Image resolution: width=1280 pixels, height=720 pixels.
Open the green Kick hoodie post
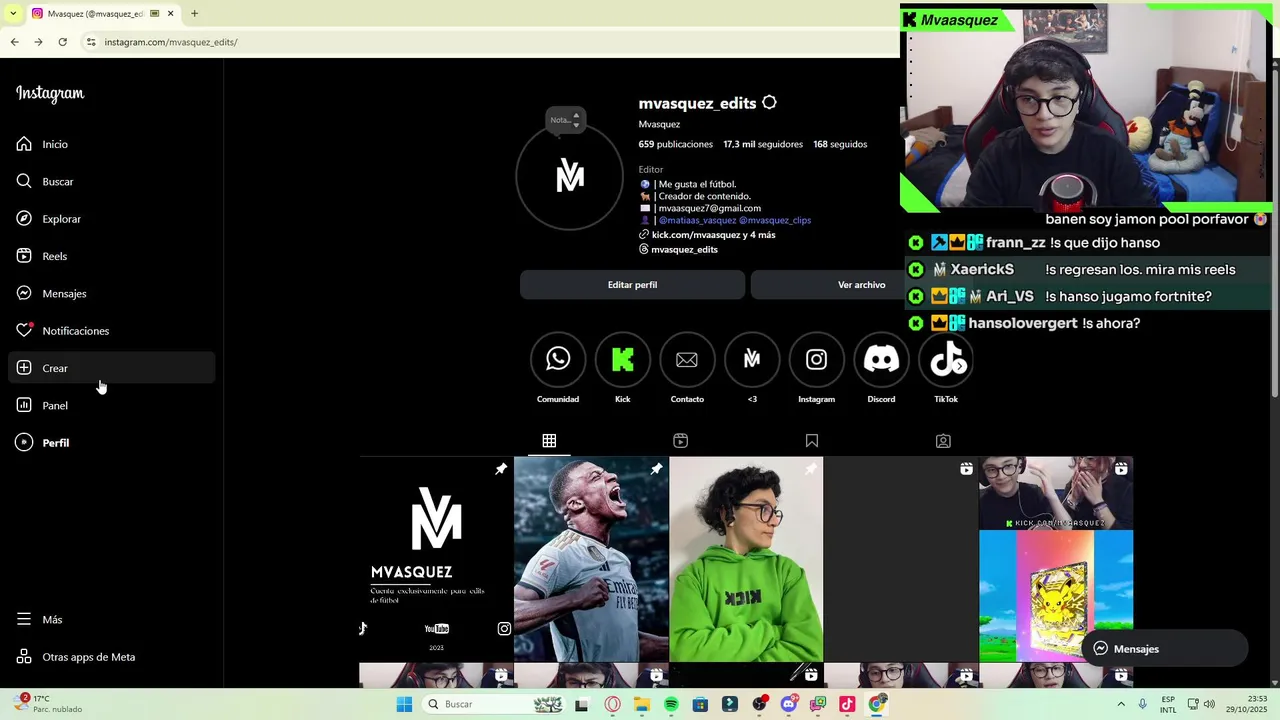[746, 559]
